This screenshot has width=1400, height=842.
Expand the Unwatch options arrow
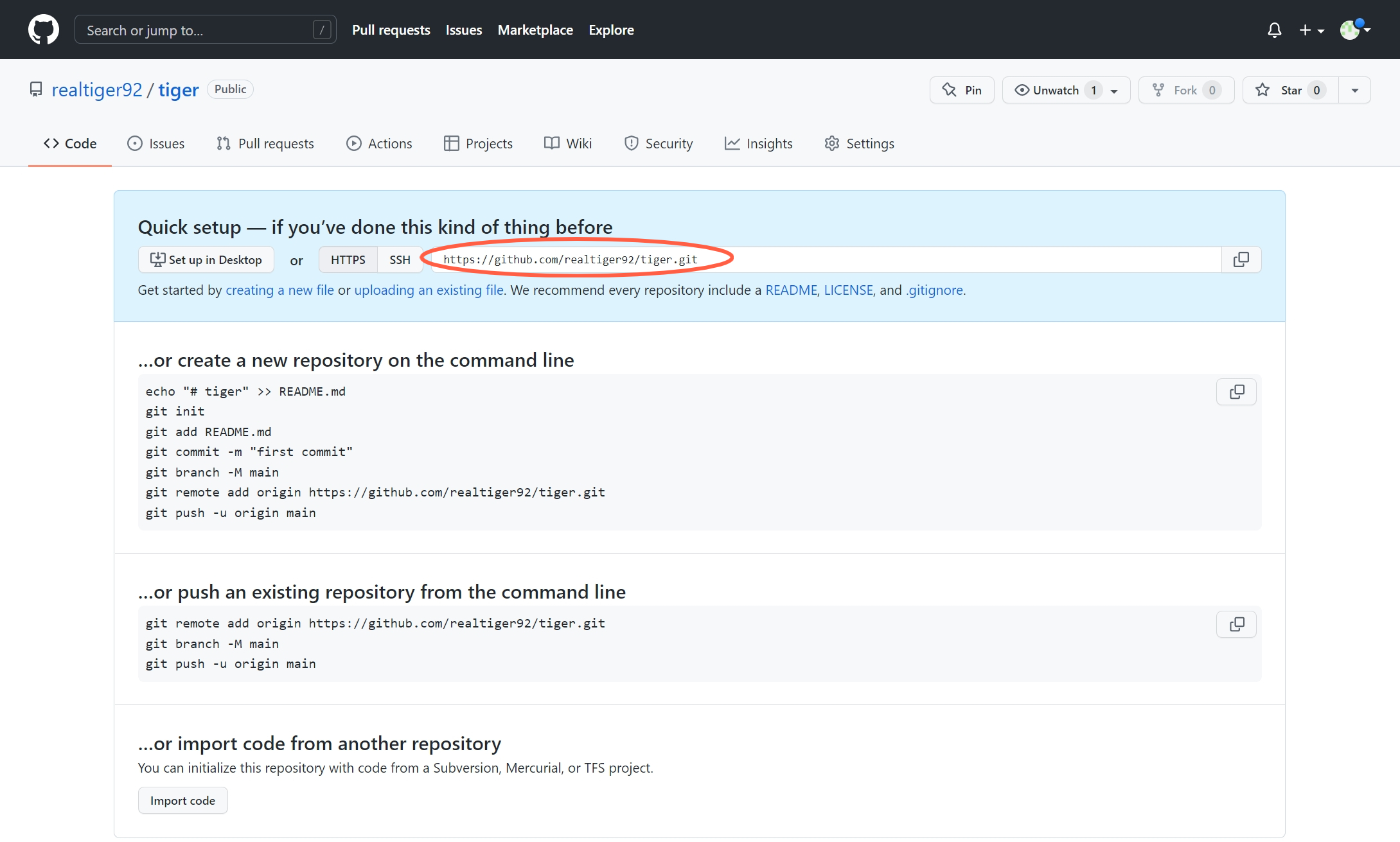tap(1115, 91)
